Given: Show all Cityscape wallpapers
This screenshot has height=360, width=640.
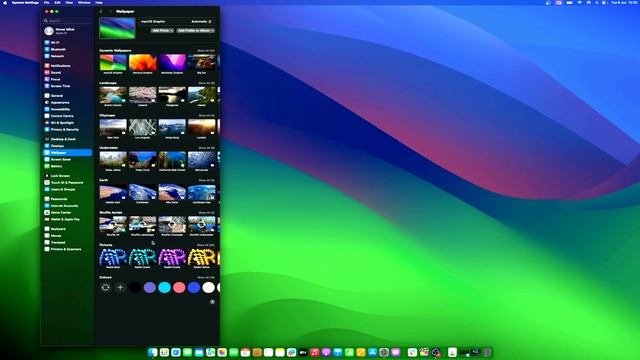Looking at the screenshot, I should pyautogui.click(x=206, y=116).
